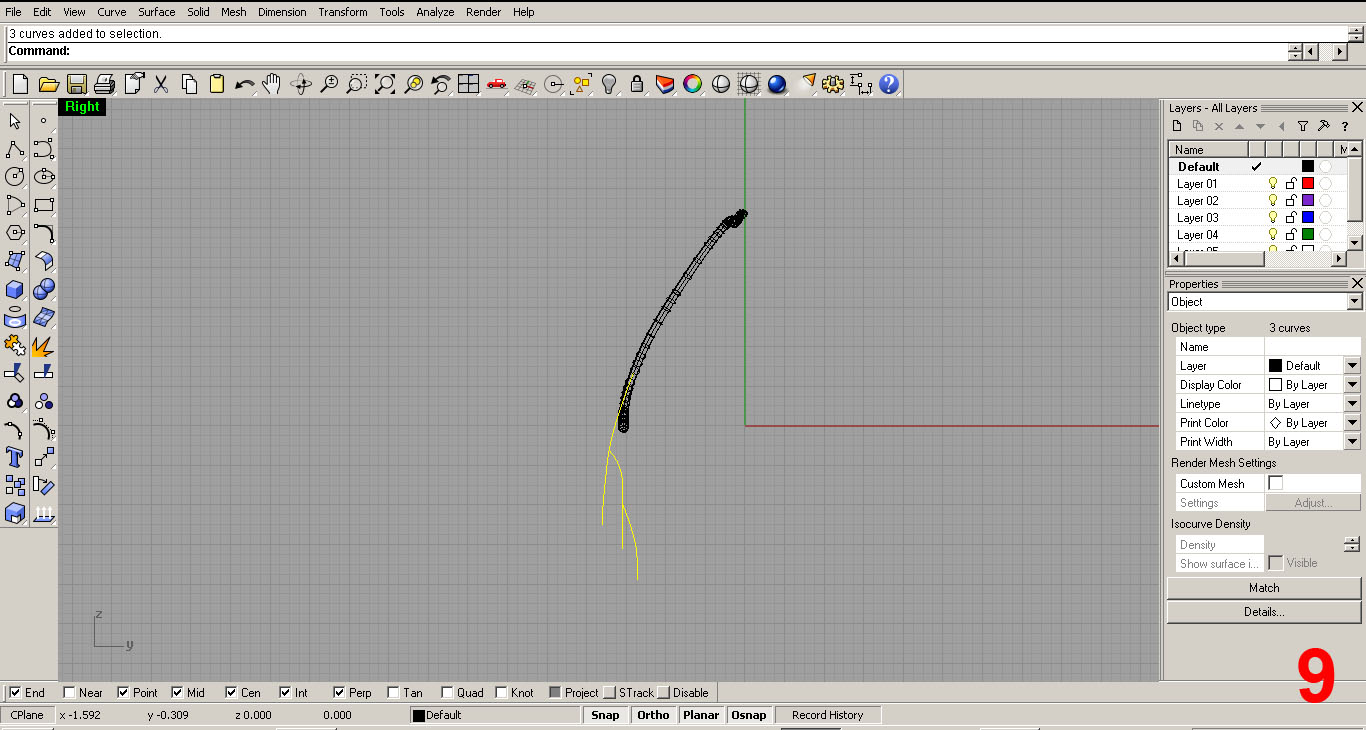The image size is (1366, 730).
Task: Select the Rotate View tool
Action: click(301, 84)
